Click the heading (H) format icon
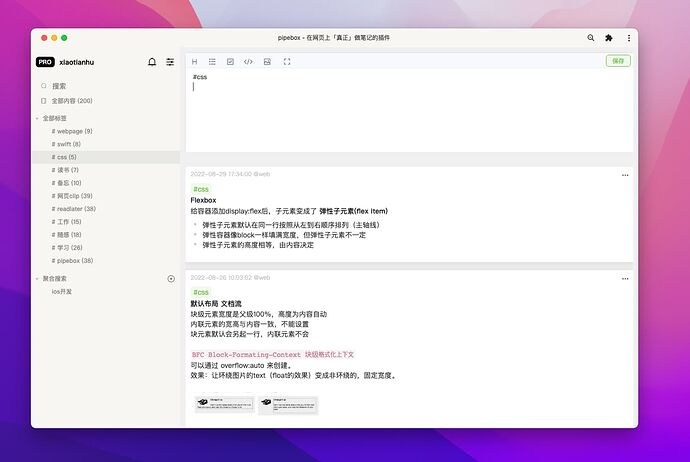This screenshot has height=462, width=690. pyautogui.click(x=194, y=62)
